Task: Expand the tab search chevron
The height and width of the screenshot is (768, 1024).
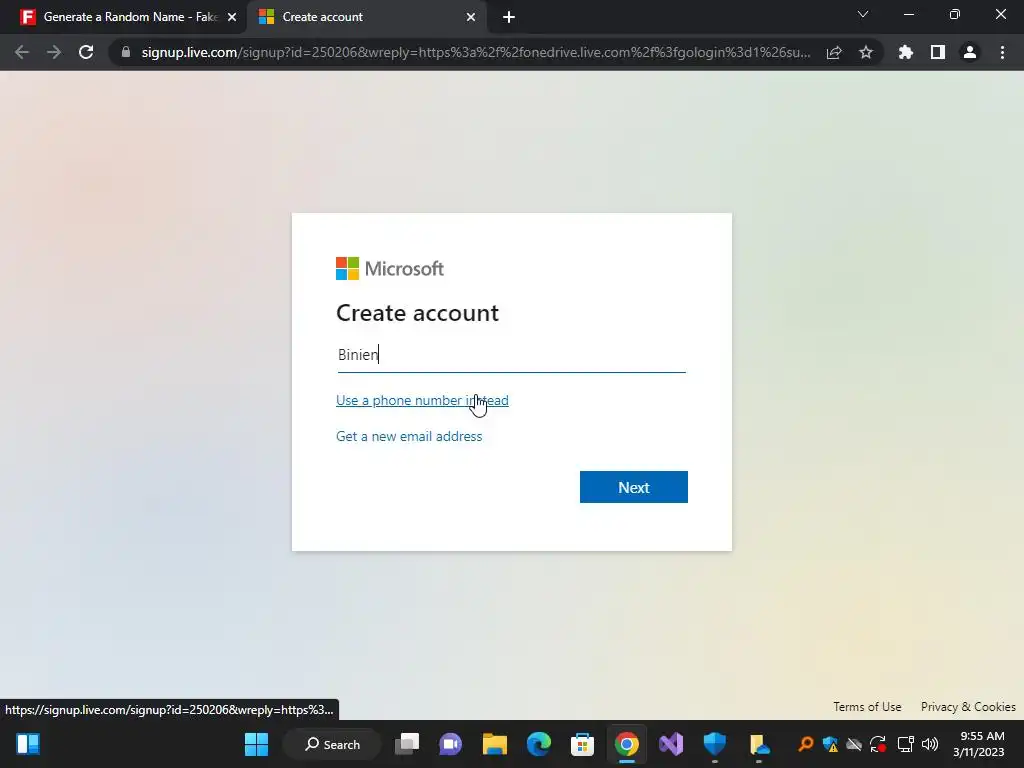Action: 863,14
